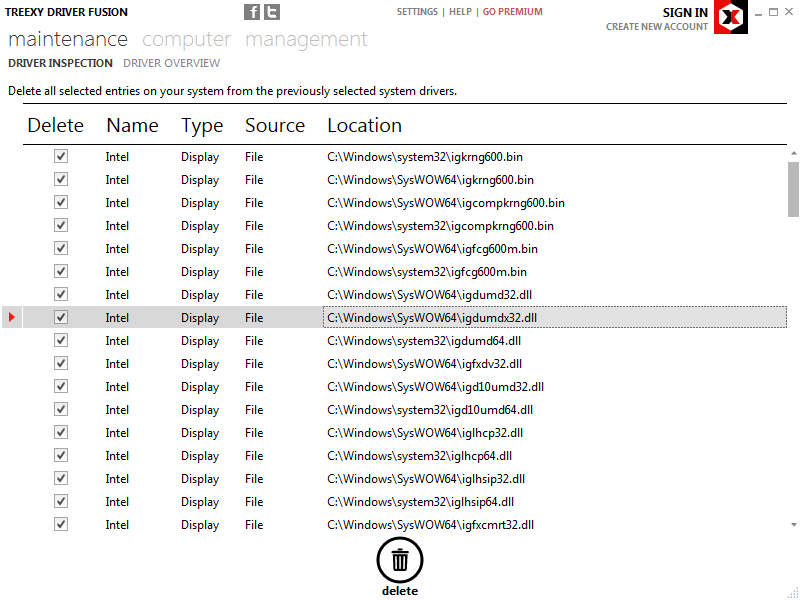The width and height of the screenshot is (800, 600).
Task: Toggle checkbox for igdumd64.dll
Action: [61, 340]
